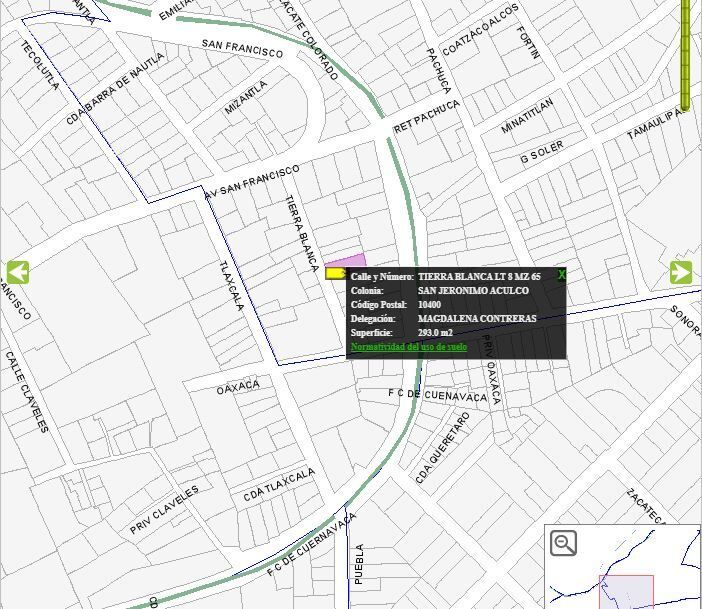
Task: Click the green vertical zoom slider bar
Action: 685,54
